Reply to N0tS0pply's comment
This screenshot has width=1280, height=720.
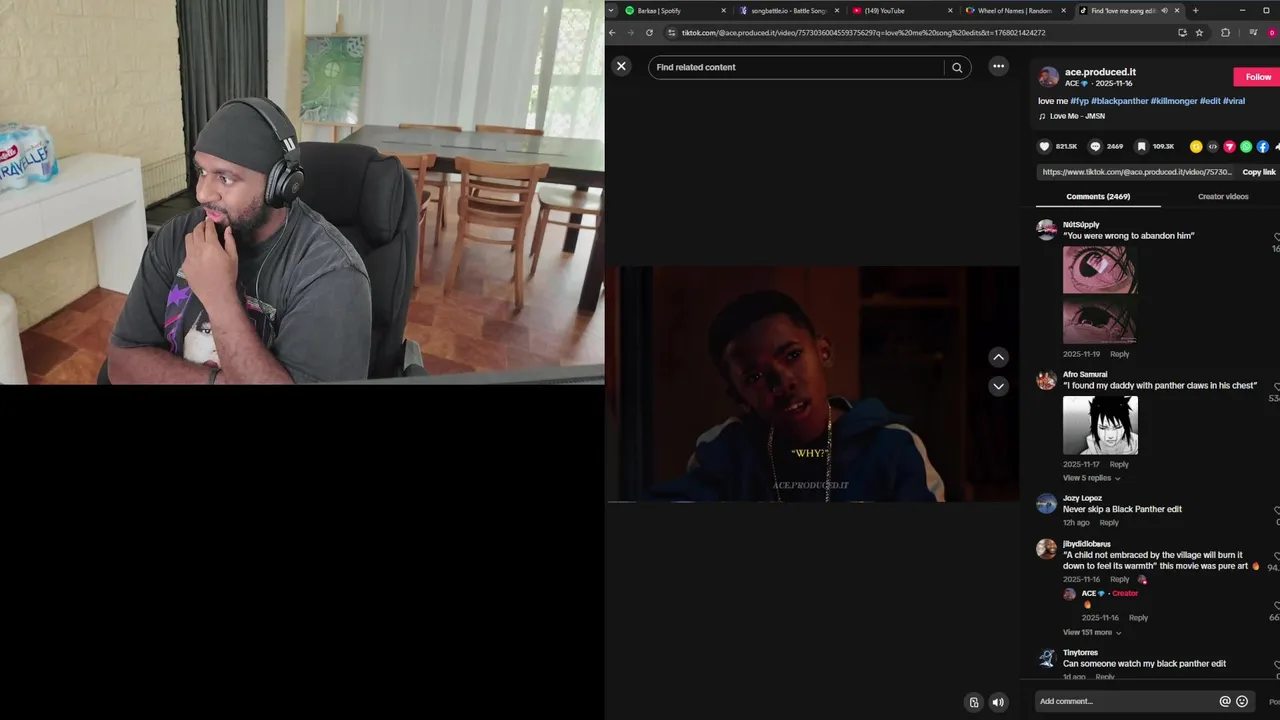[x=1119, y=354]
